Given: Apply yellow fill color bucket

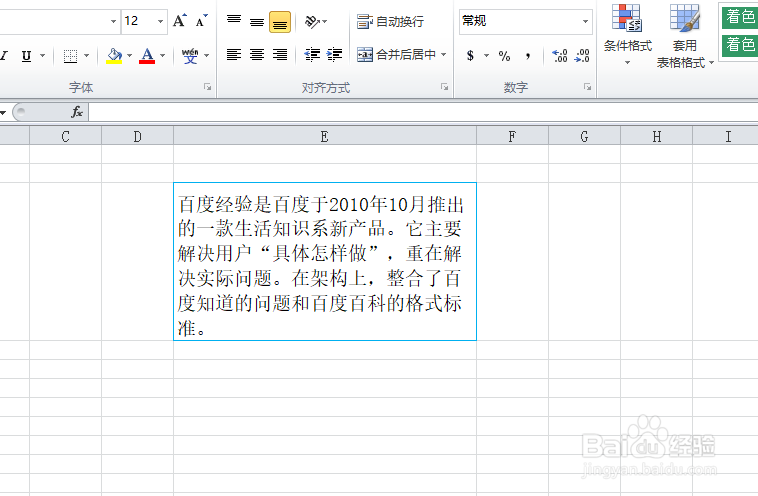Looking at the screenshot, I should tap(114, 56).
